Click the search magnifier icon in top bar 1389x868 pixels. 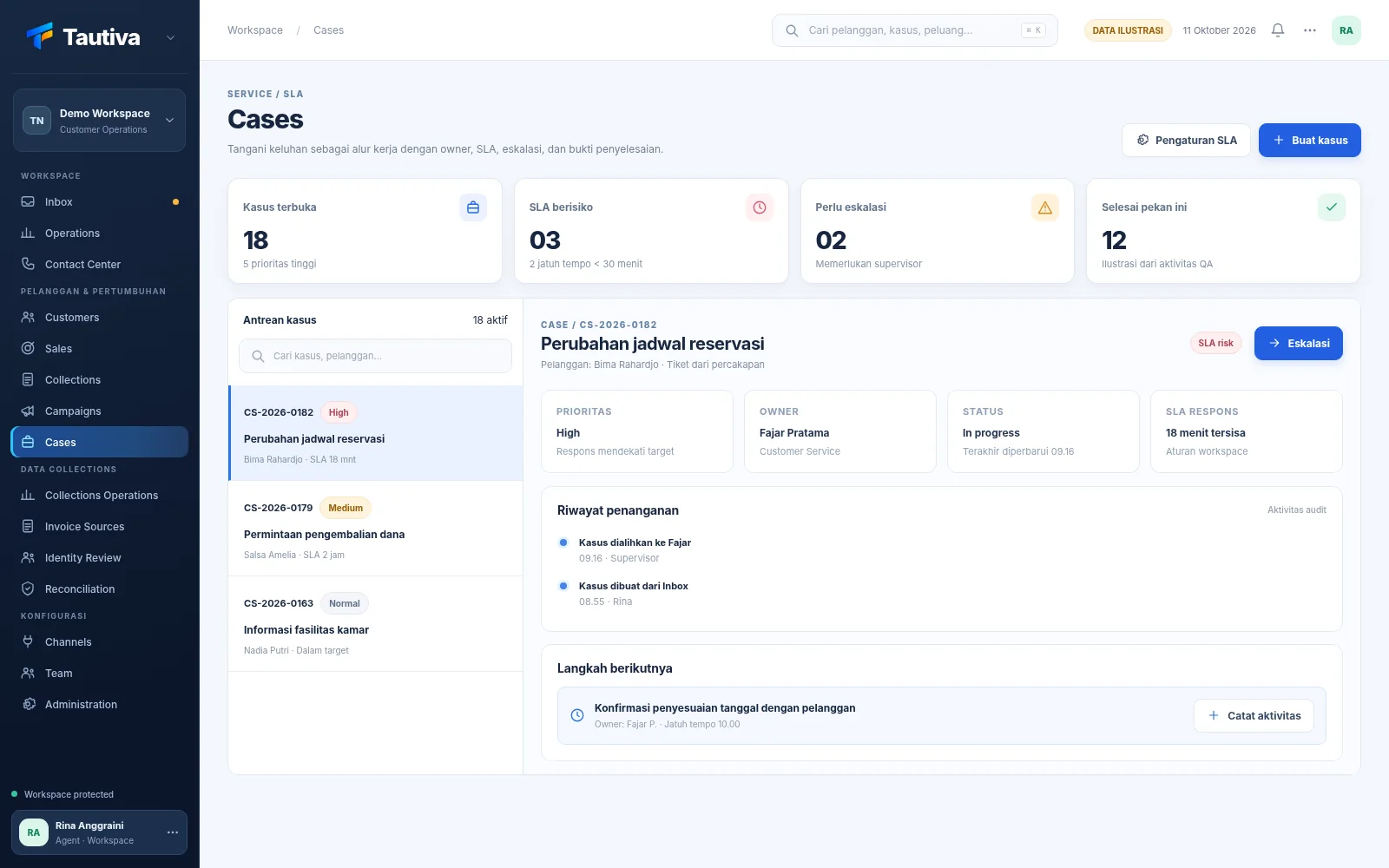tap(792, 30)
